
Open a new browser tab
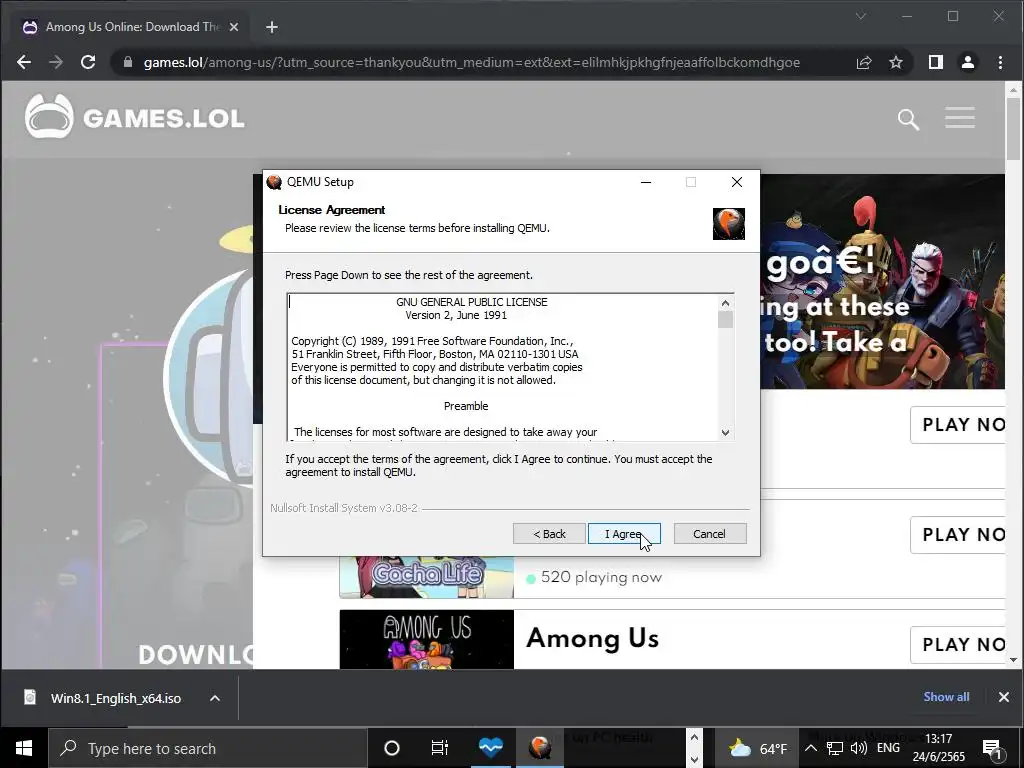coord(272,27)
